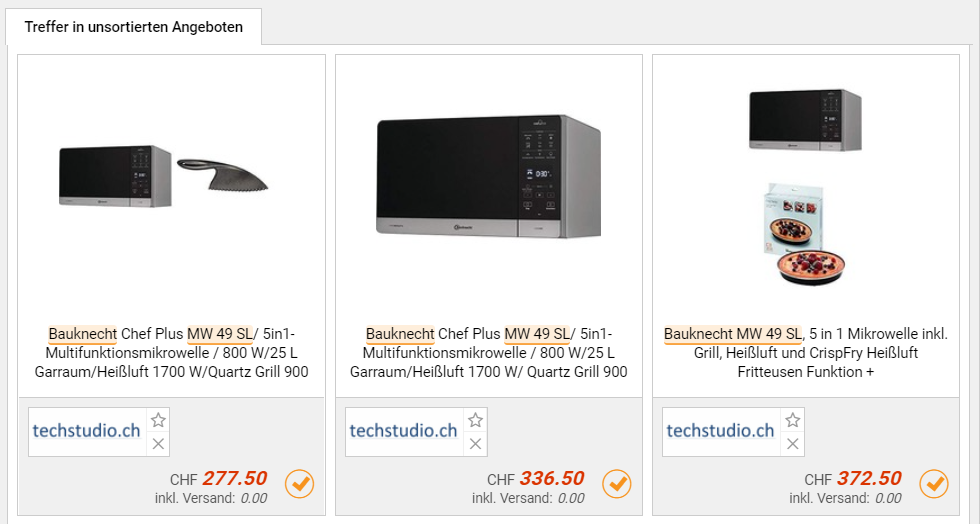Viewport: 980px width, 524px height.
Task: Star the CHF 372.50 techstudio.ch offer
Action: [792, 420]
